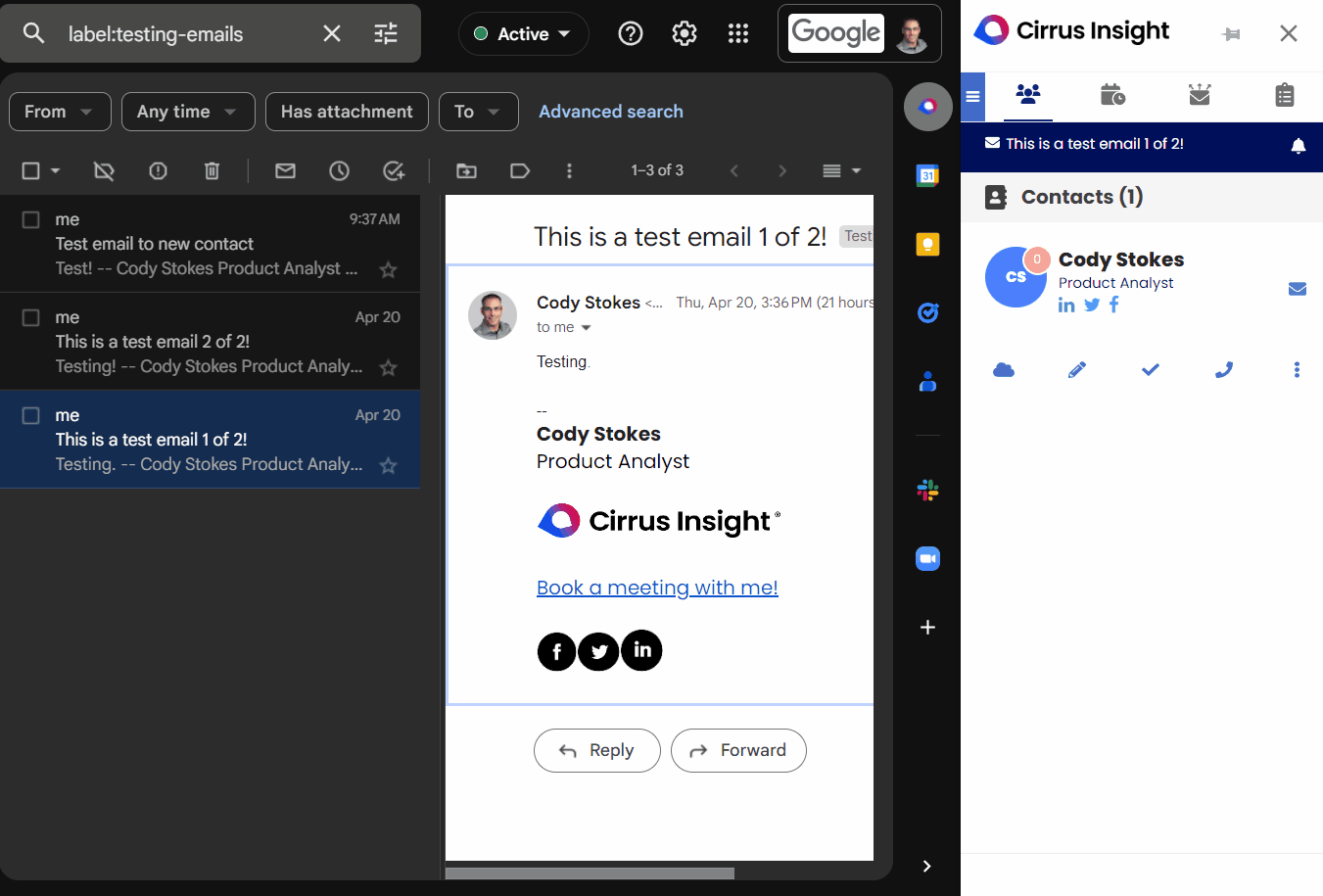Open select dropdown arrow beside checkbox
1323x896 pixels.
tap(56, 171)
